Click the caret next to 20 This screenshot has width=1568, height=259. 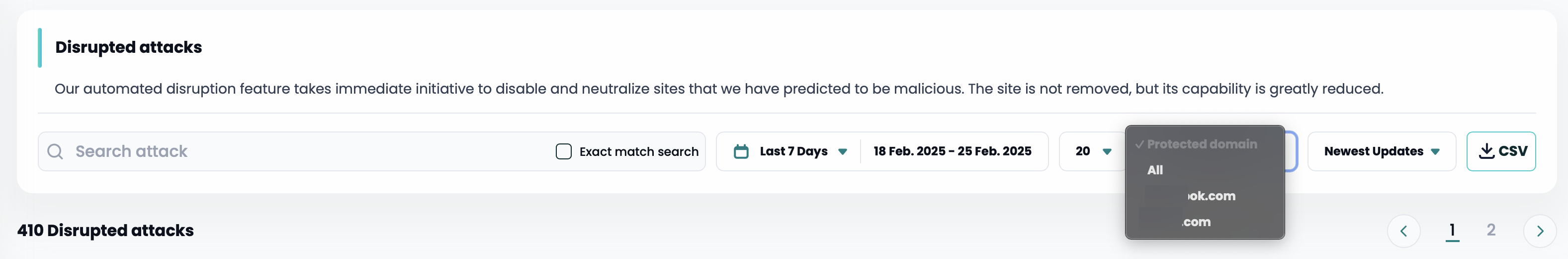point(1107,152)
